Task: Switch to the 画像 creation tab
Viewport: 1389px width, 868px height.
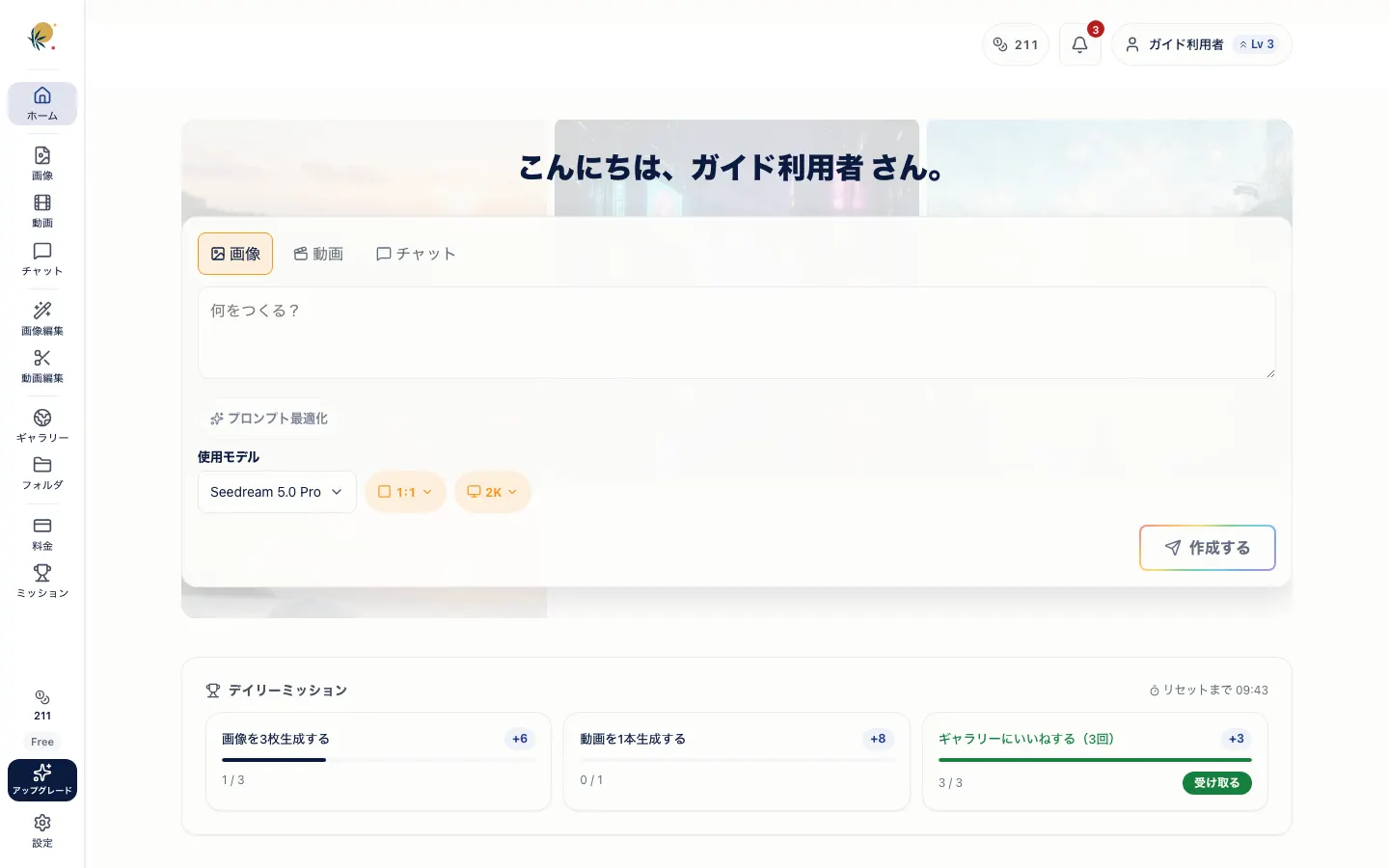Action: [235, 254]
